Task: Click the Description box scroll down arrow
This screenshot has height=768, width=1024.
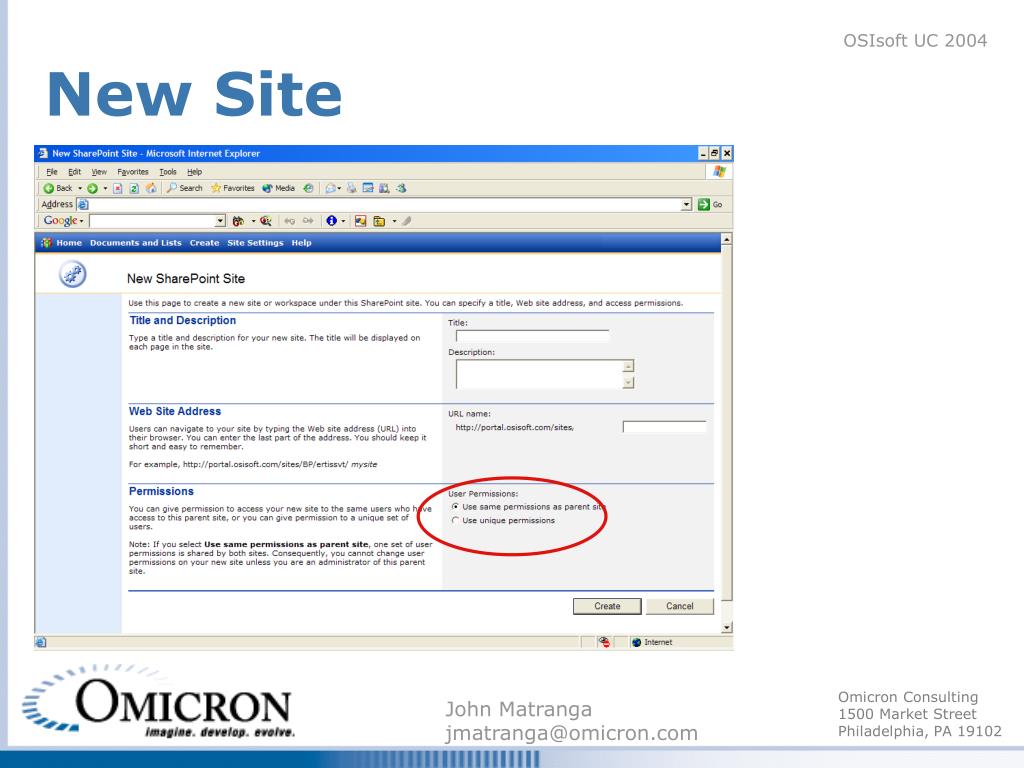Action: click(x=628, y=383)
